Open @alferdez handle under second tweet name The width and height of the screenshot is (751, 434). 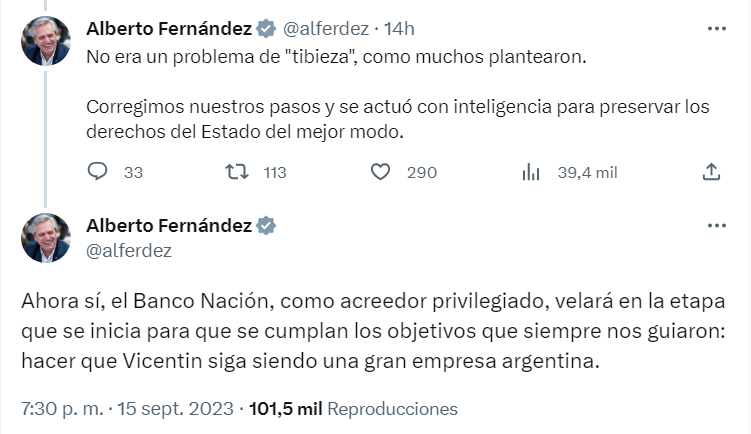(130, 250)
